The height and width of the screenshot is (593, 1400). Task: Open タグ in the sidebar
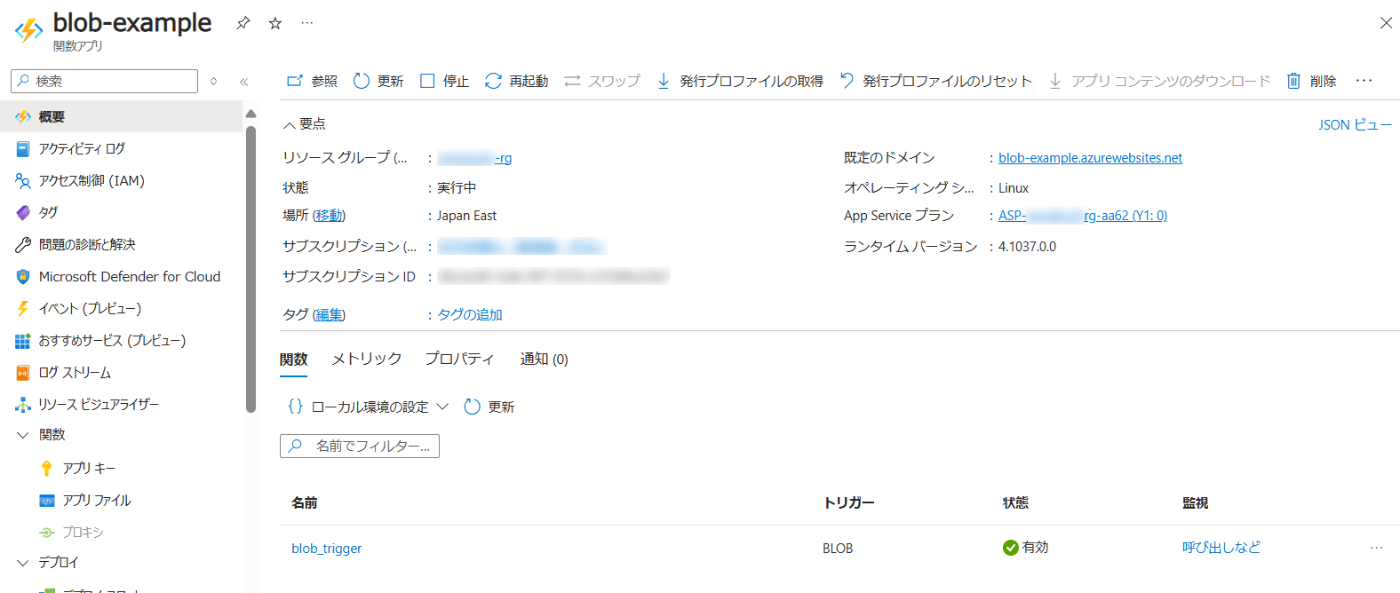click(x=121, y=213)
